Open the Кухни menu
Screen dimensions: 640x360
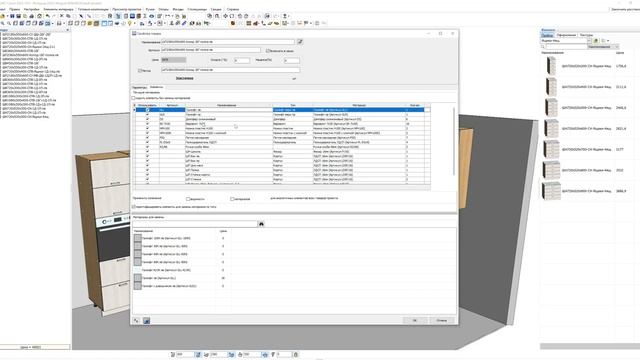(150, 9)
